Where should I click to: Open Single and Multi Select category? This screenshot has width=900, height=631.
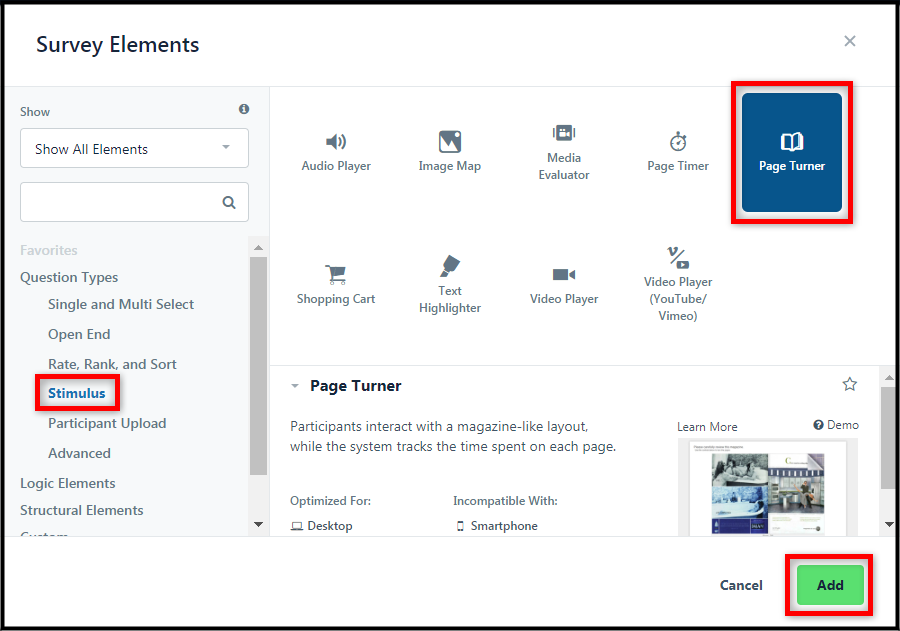(x=121, y=304)
